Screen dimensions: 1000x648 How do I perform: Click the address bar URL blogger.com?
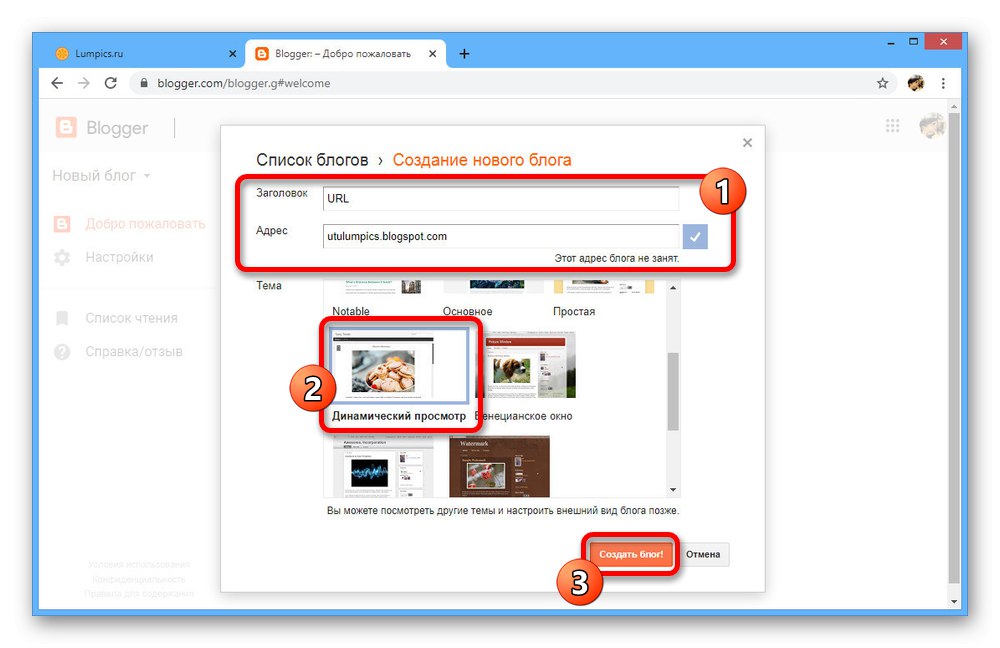244,83
